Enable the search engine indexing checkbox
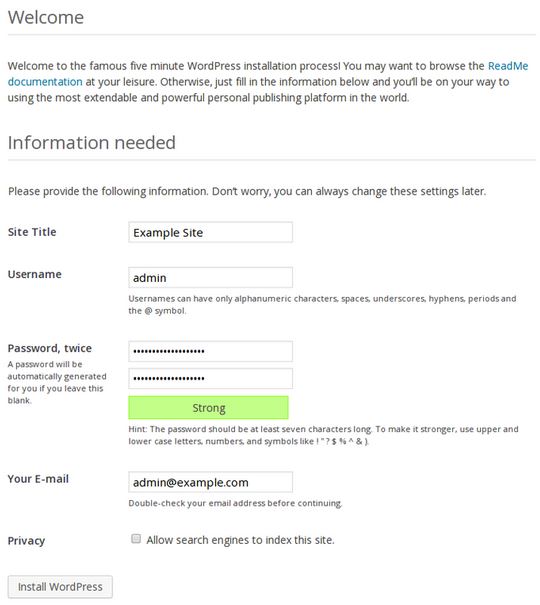The height and width of the screenshot is (605, 540). 136,539
